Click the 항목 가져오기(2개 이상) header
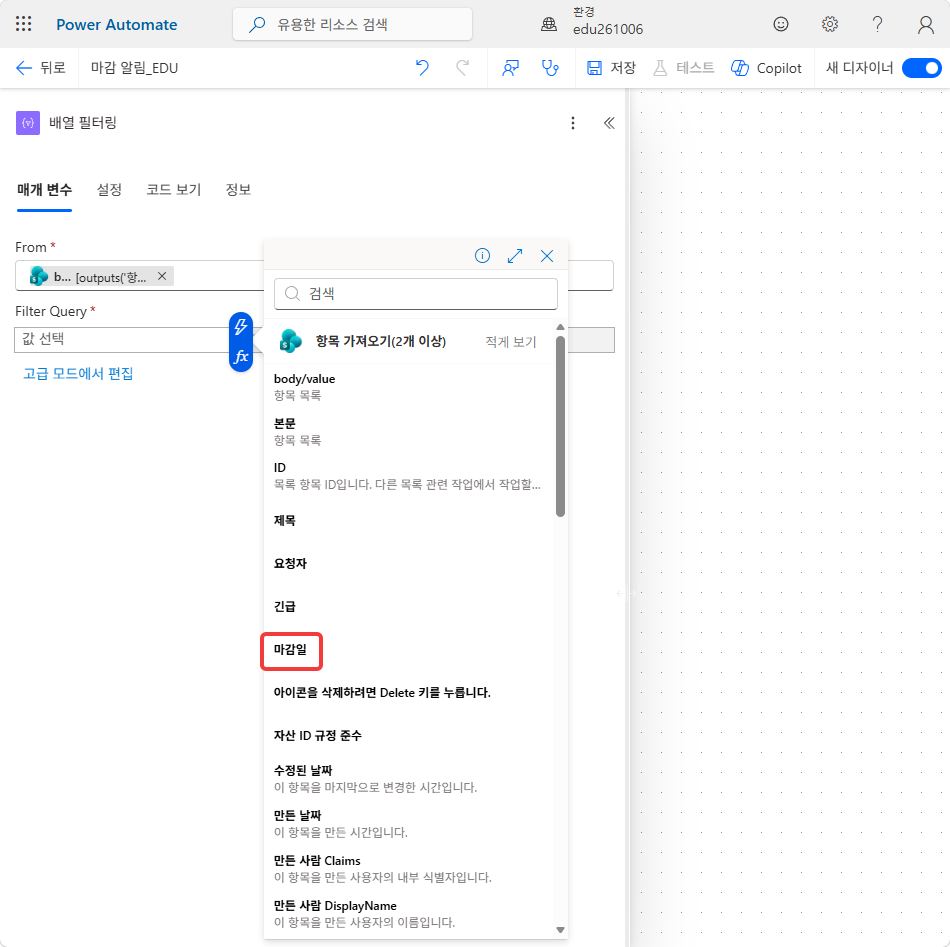950x947 pixels. point(380,341)
